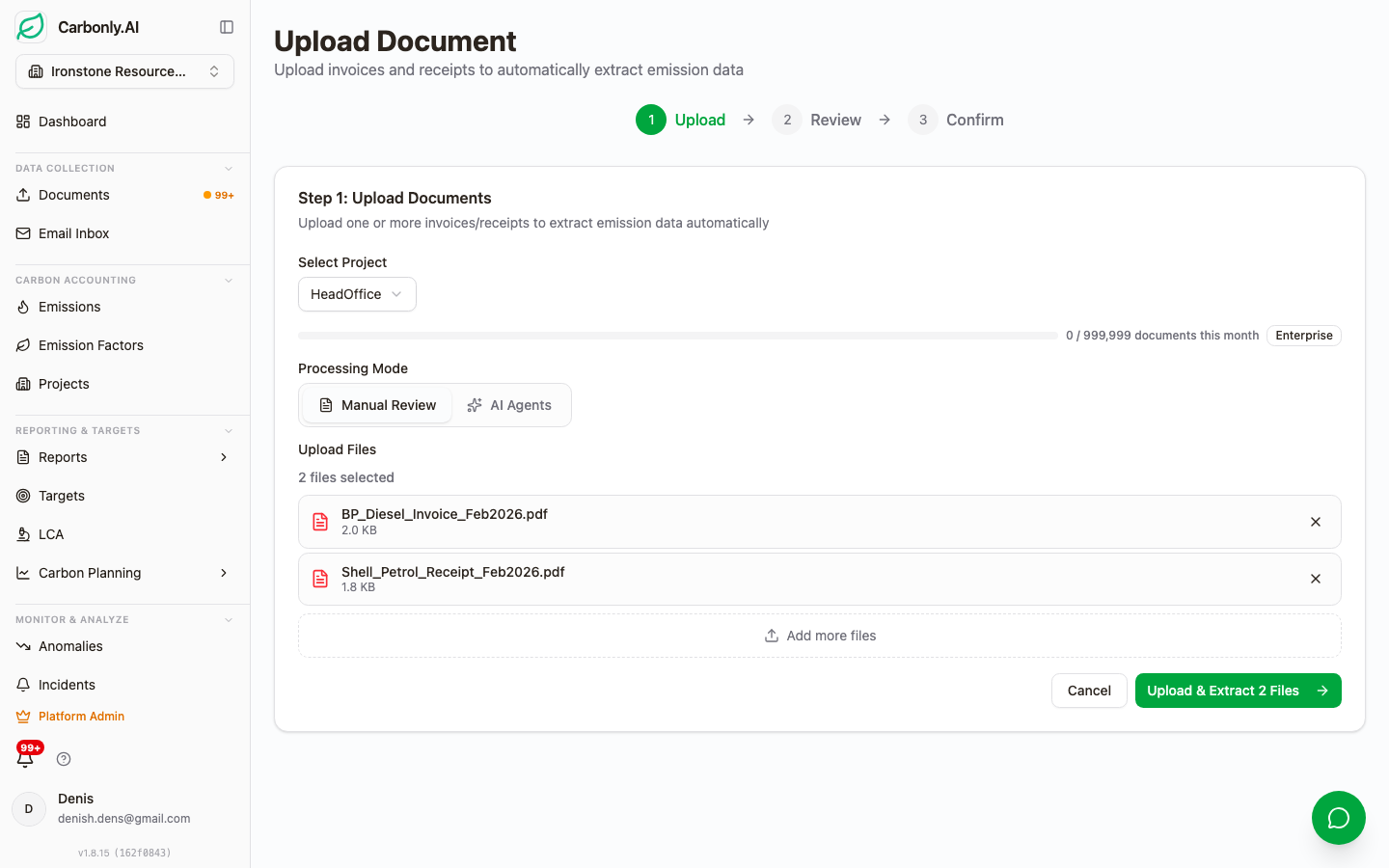Click the Shell_Petrol_Receipt PDF file icon
Viewport: 1389px width, 868px height.
point(320,579)
